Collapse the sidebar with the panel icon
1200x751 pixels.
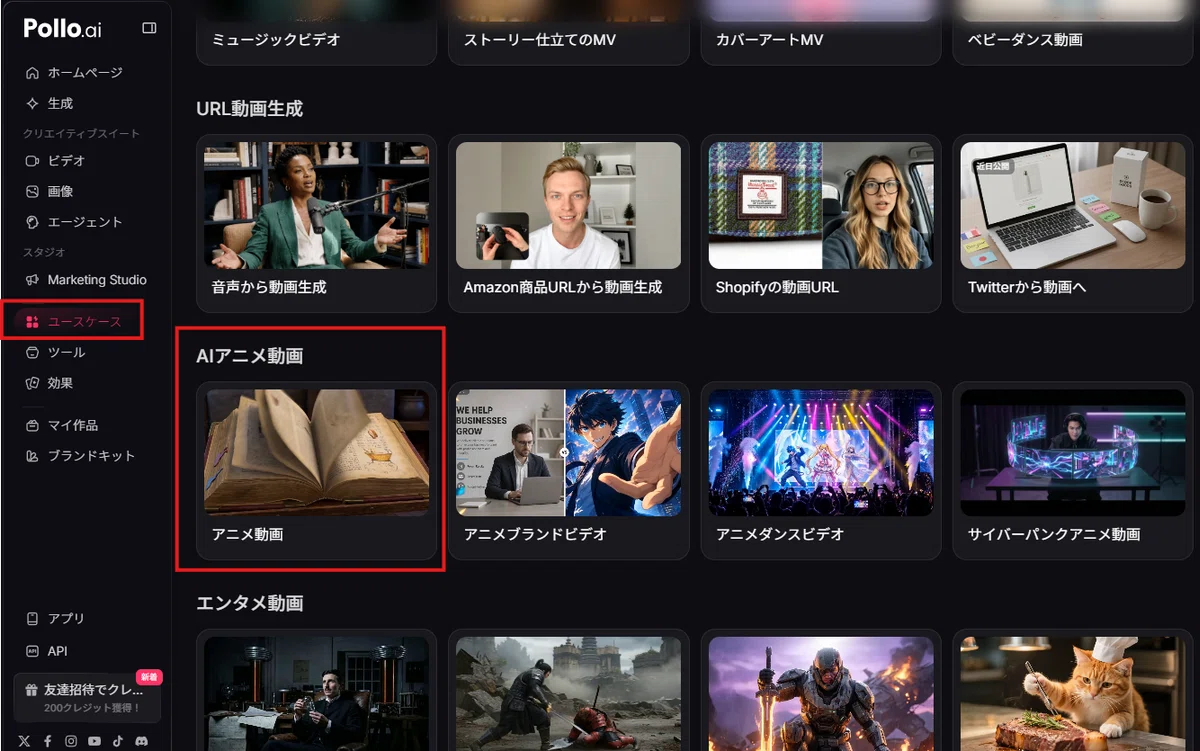tap(149, 28)
